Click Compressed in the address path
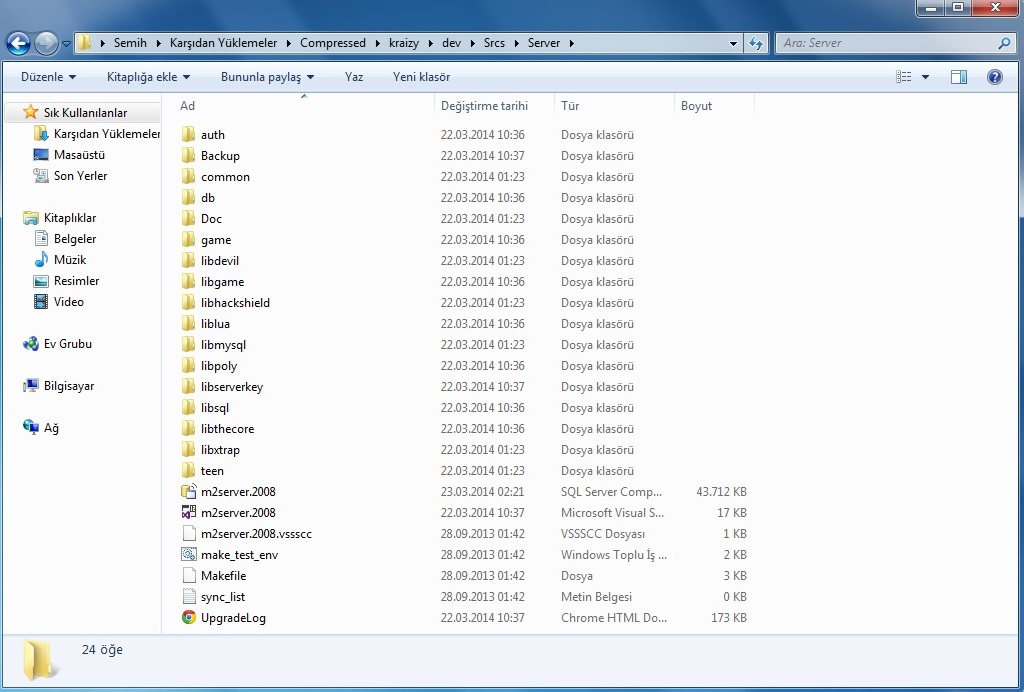Viewport: 1024px width, 692px height. (x=332, y=43)
